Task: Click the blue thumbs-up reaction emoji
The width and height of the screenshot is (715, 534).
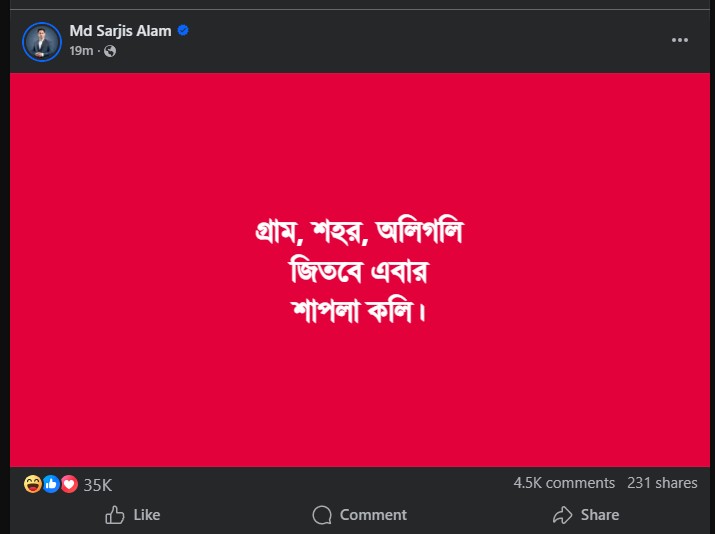Action: (x=51, y=484)
